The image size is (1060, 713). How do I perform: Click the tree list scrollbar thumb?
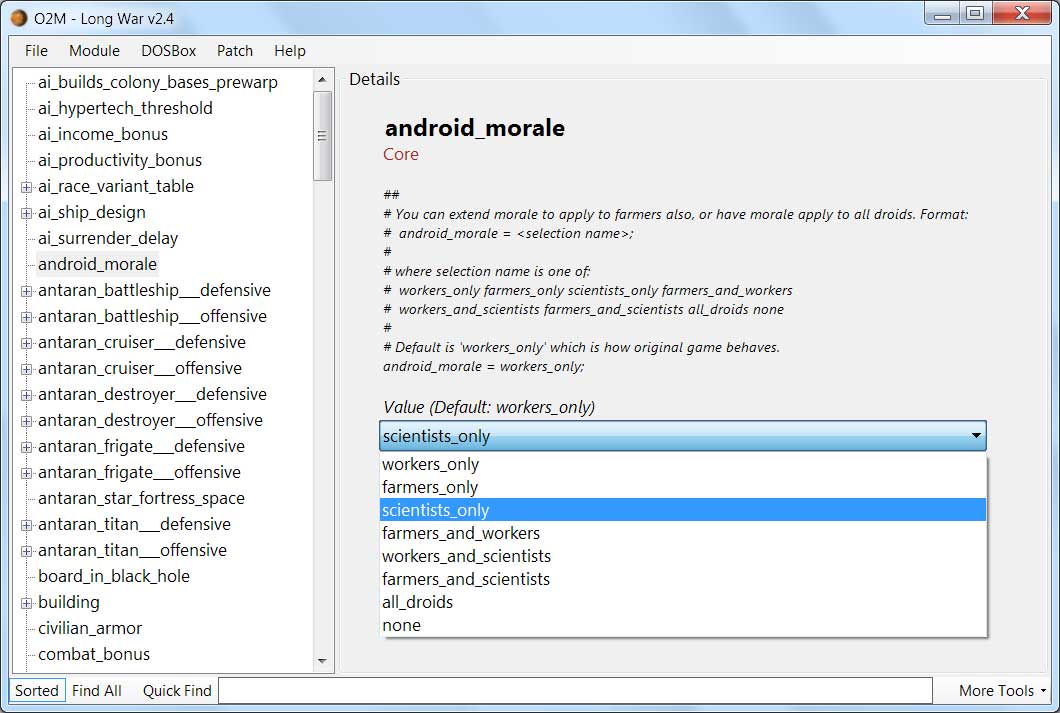coord(322,136)
